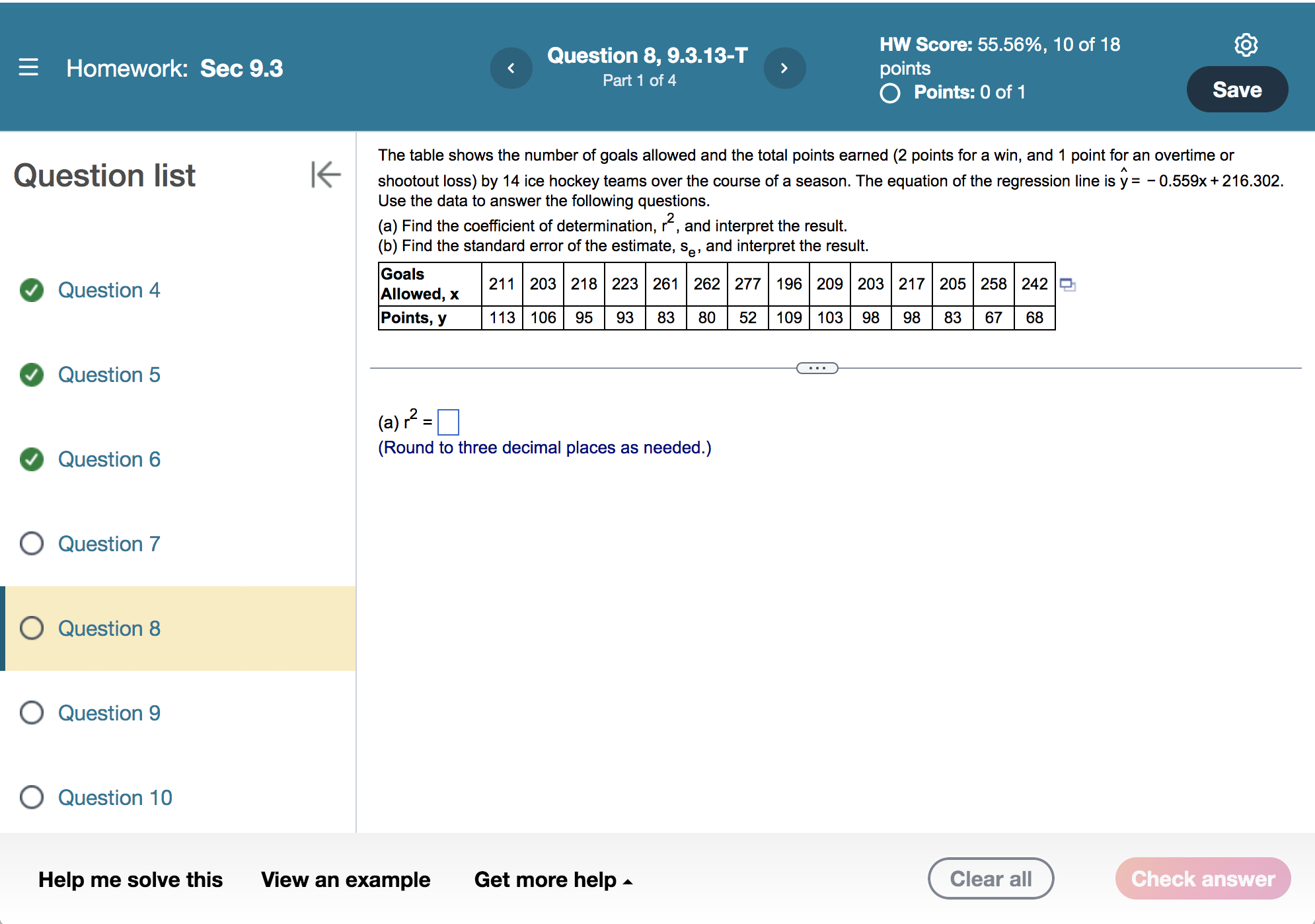Image resolution: width=1315 pixels, height=924 pixels.
Task: Go to next question arrow
Action: coord(784,68)
